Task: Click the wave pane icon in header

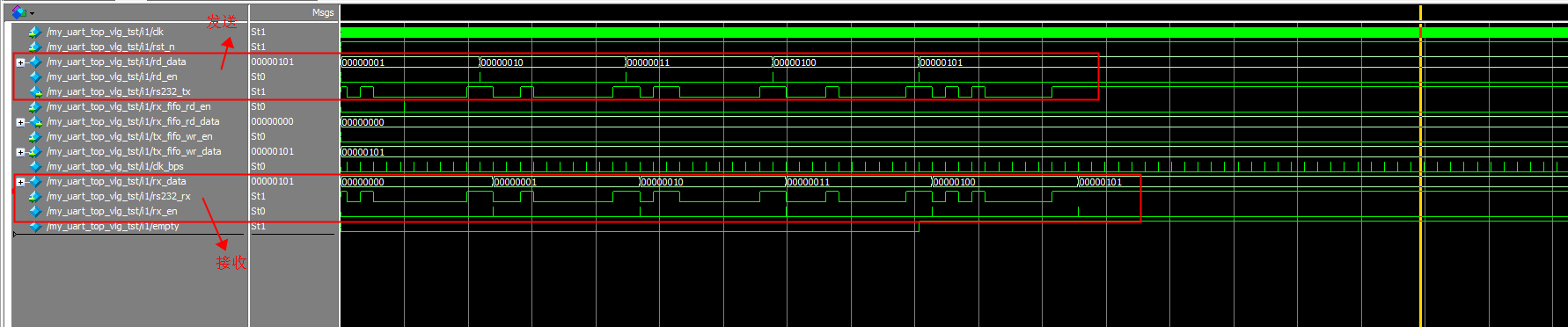Action: pyautogui.click(x=18, y=12)
